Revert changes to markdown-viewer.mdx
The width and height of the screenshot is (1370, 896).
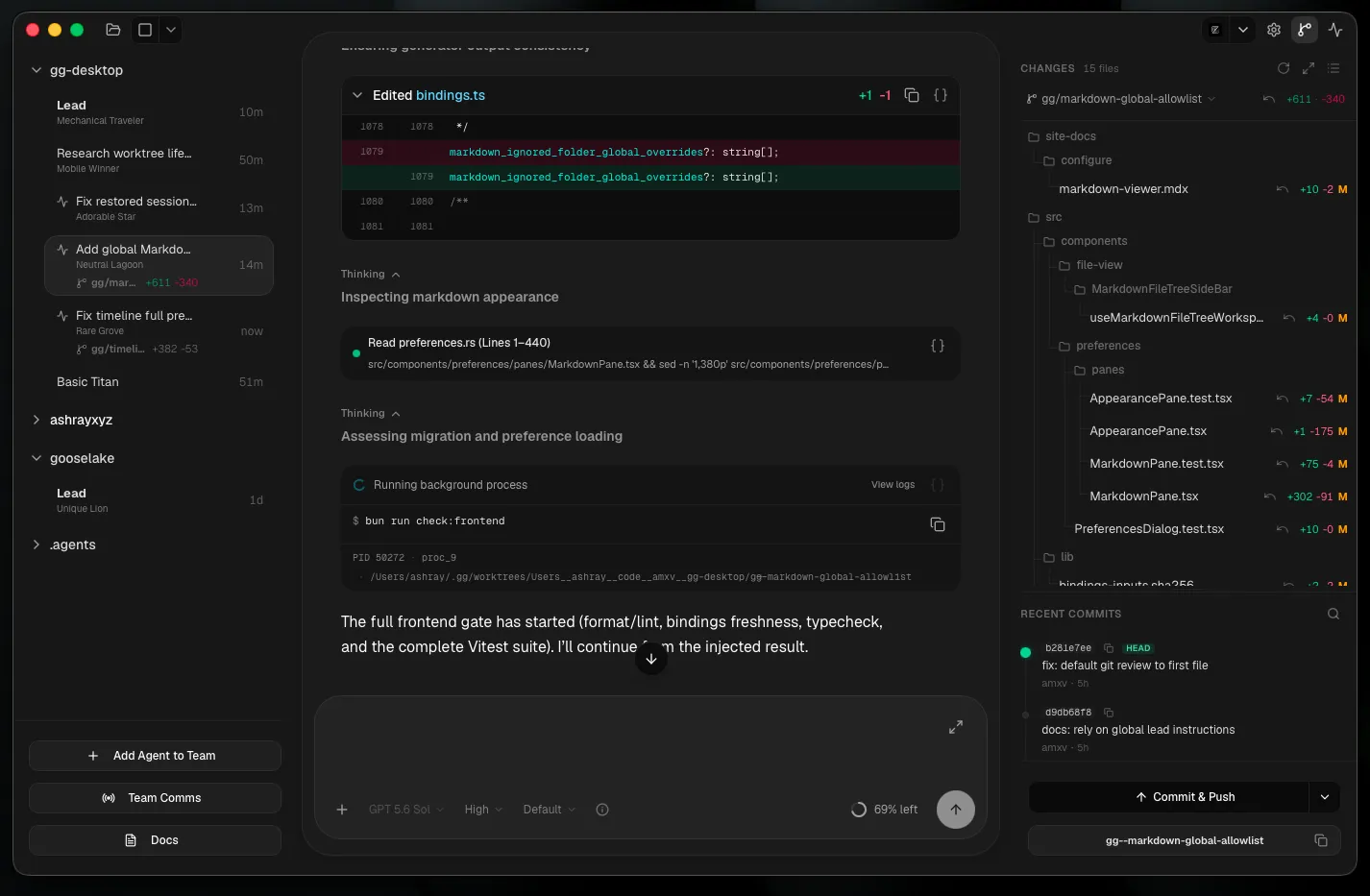(x=1282, y=189)
